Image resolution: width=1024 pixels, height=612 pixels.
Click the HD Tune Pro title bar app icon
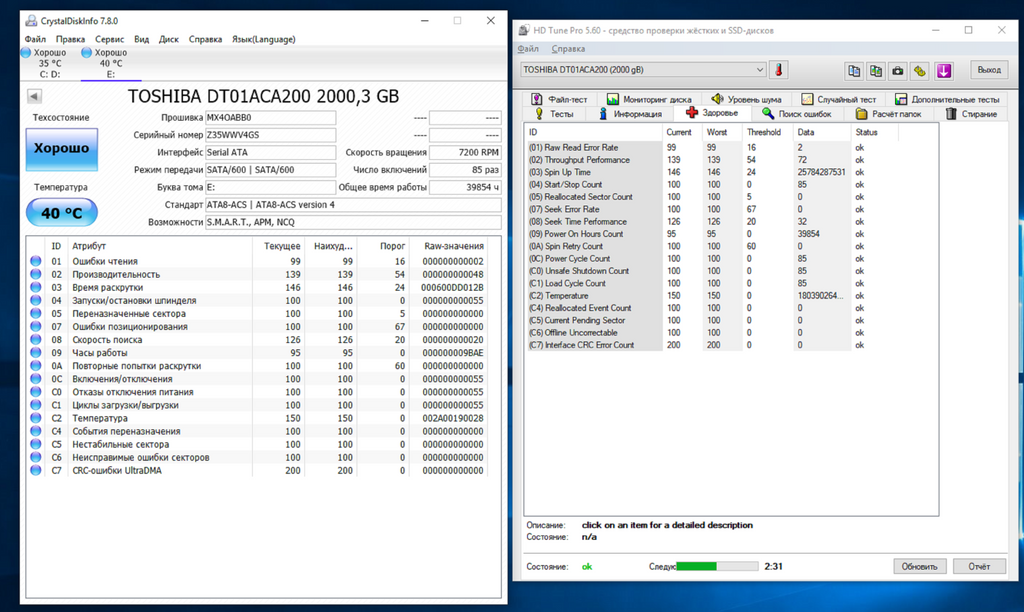tap(524, 30)
